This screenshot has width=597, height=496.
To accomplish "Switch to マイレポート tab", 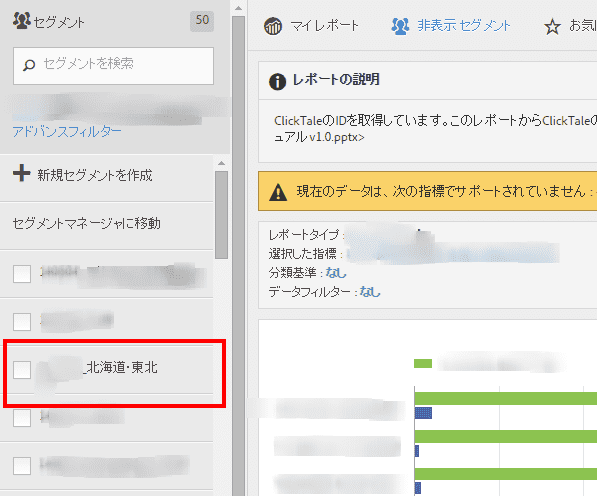I will (311, 26).
